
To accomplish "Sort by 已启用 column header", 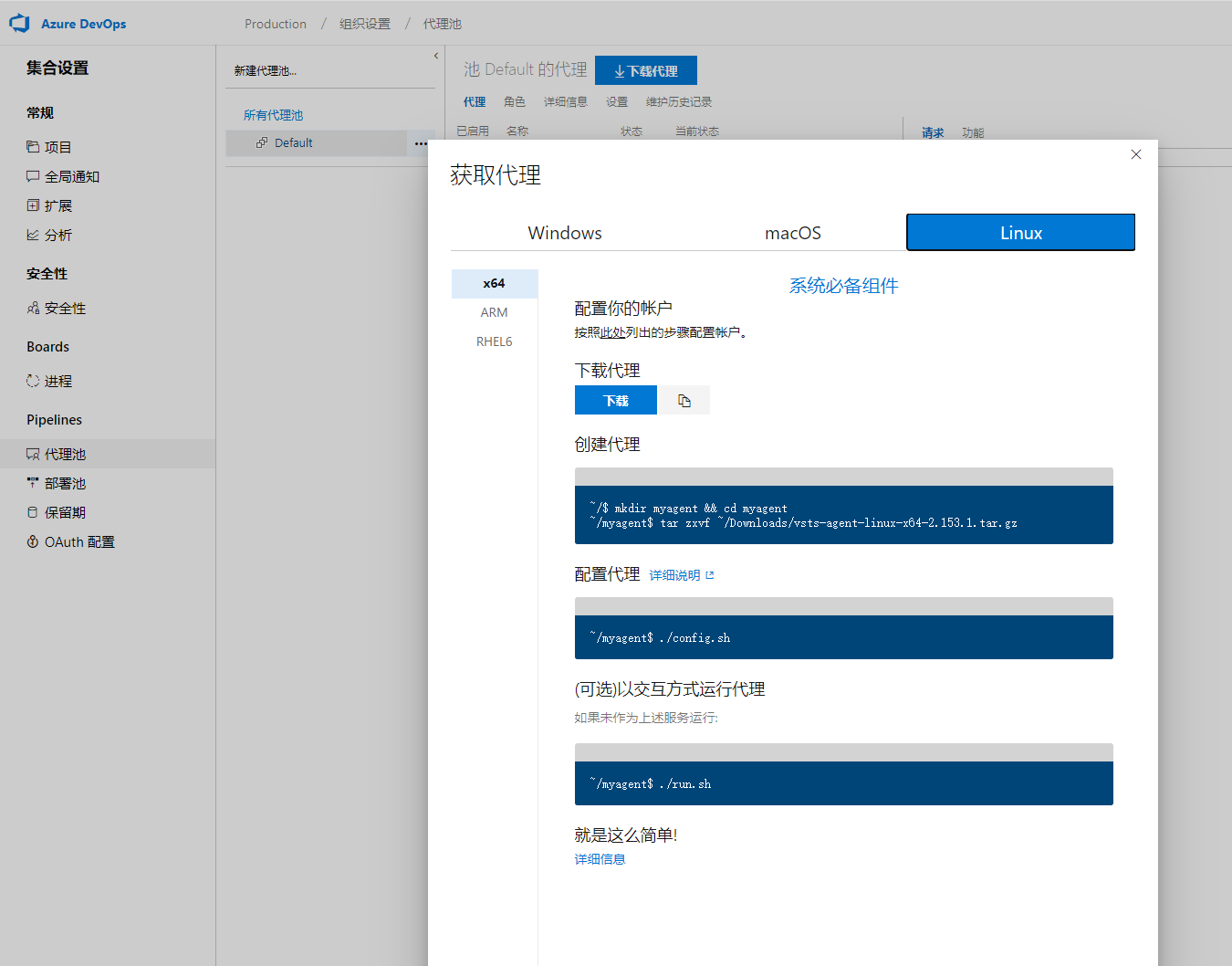I will tap(473, 131).
